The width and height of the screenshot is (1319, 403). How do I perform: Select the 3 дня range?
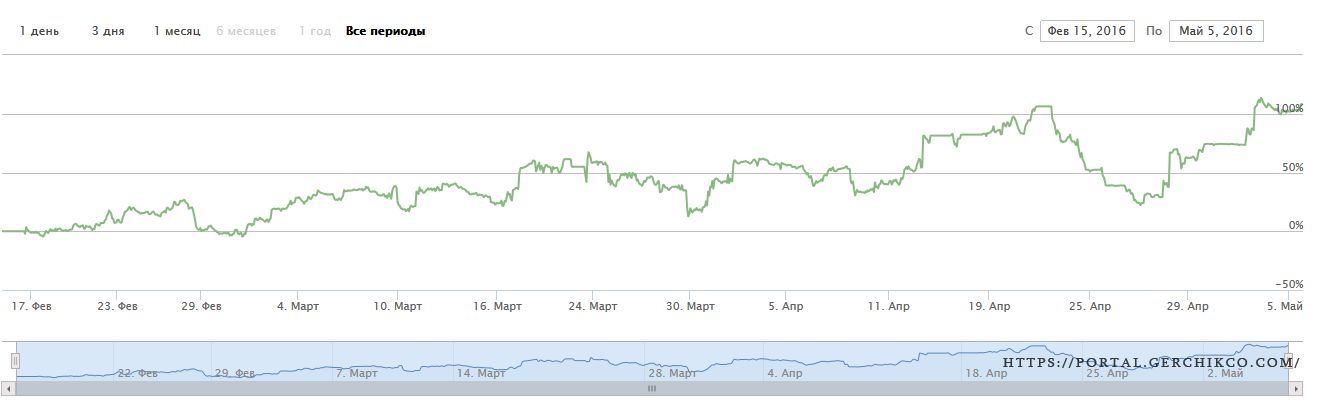(108, 31)
